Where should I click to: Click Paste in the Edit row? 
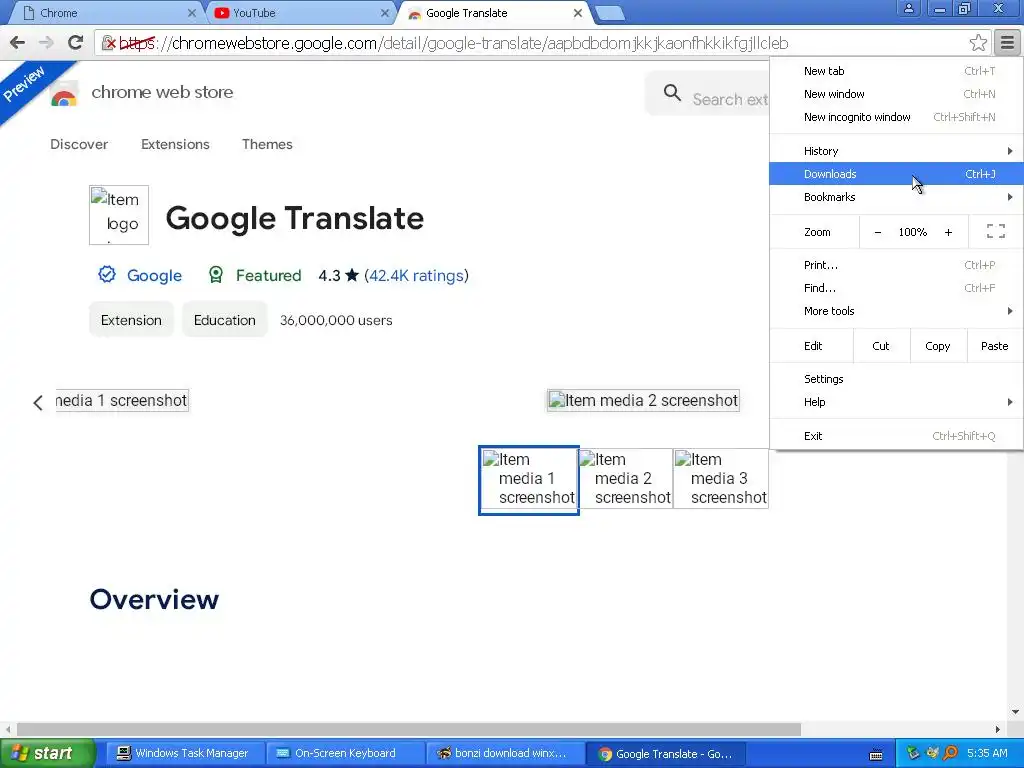tap(995, 346)
